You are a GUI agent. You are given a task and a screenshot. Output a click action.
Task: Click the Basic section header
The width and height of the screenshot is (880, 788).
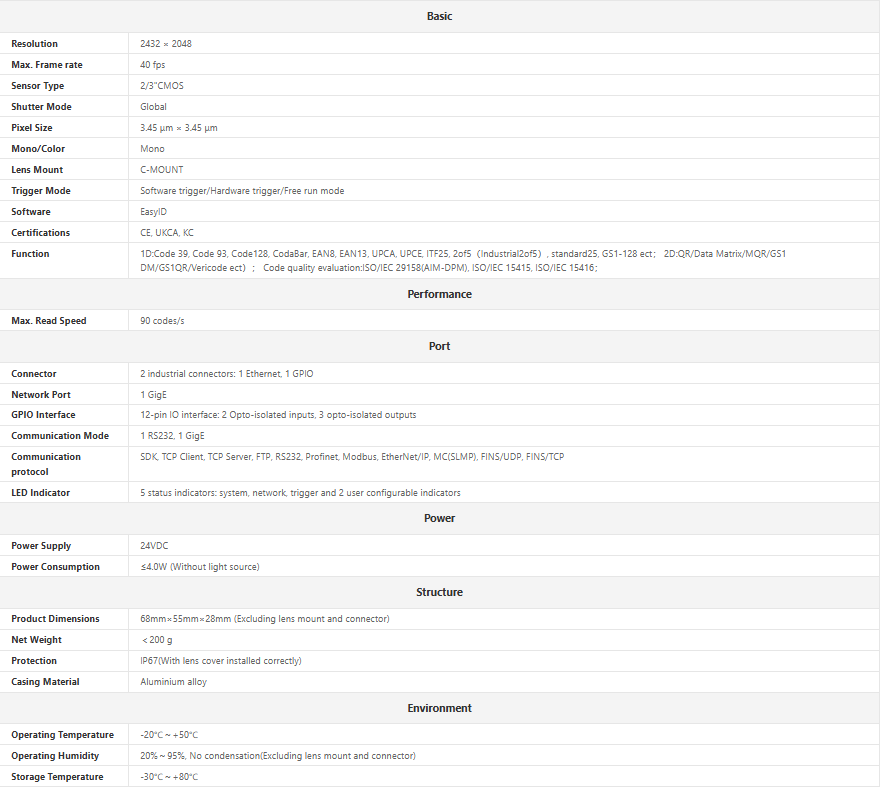click(439, 16)
